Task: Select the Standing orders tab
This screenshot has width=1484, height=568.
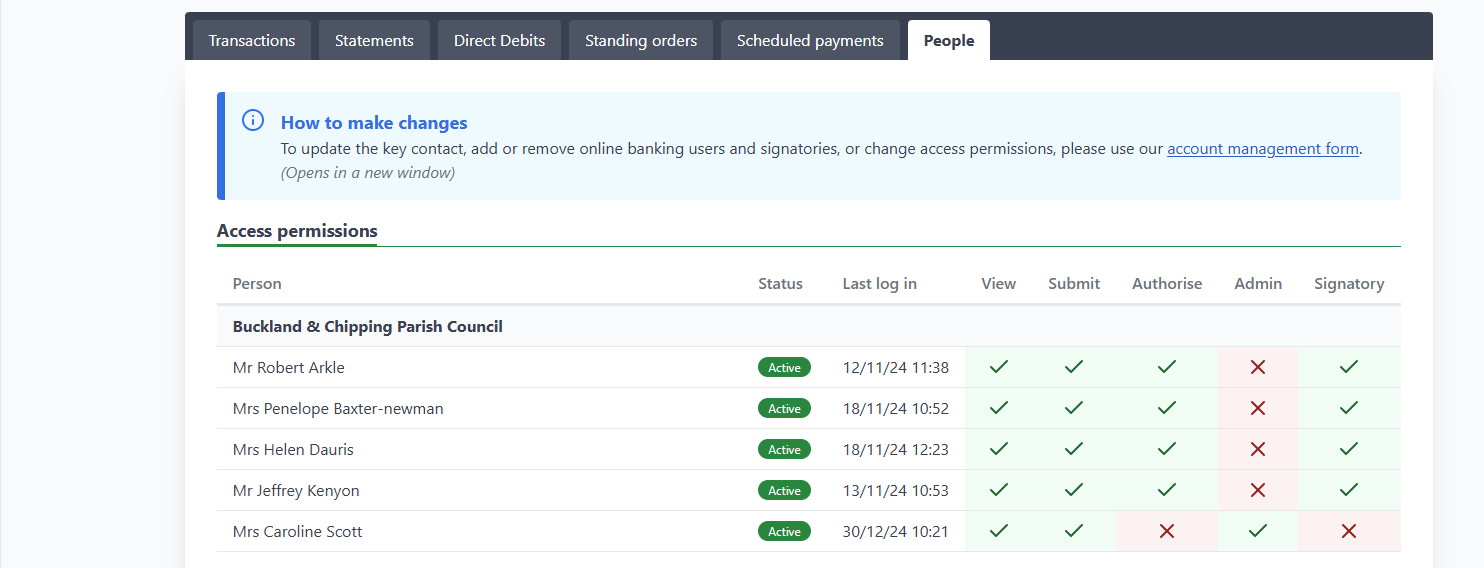Action: (x=641, y=41)
